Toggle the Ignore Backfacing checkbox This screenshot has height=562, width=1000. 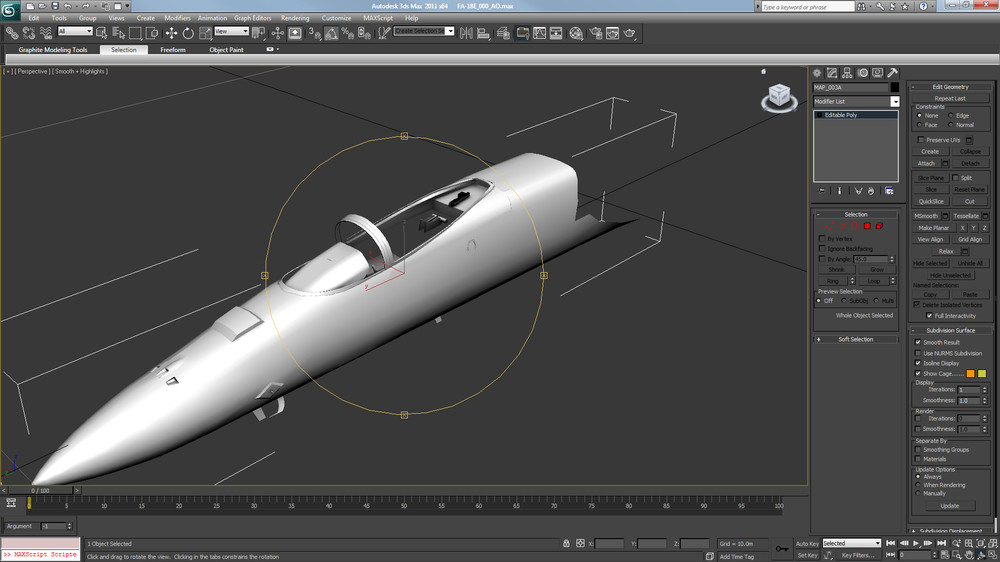(x=821, y=249)
